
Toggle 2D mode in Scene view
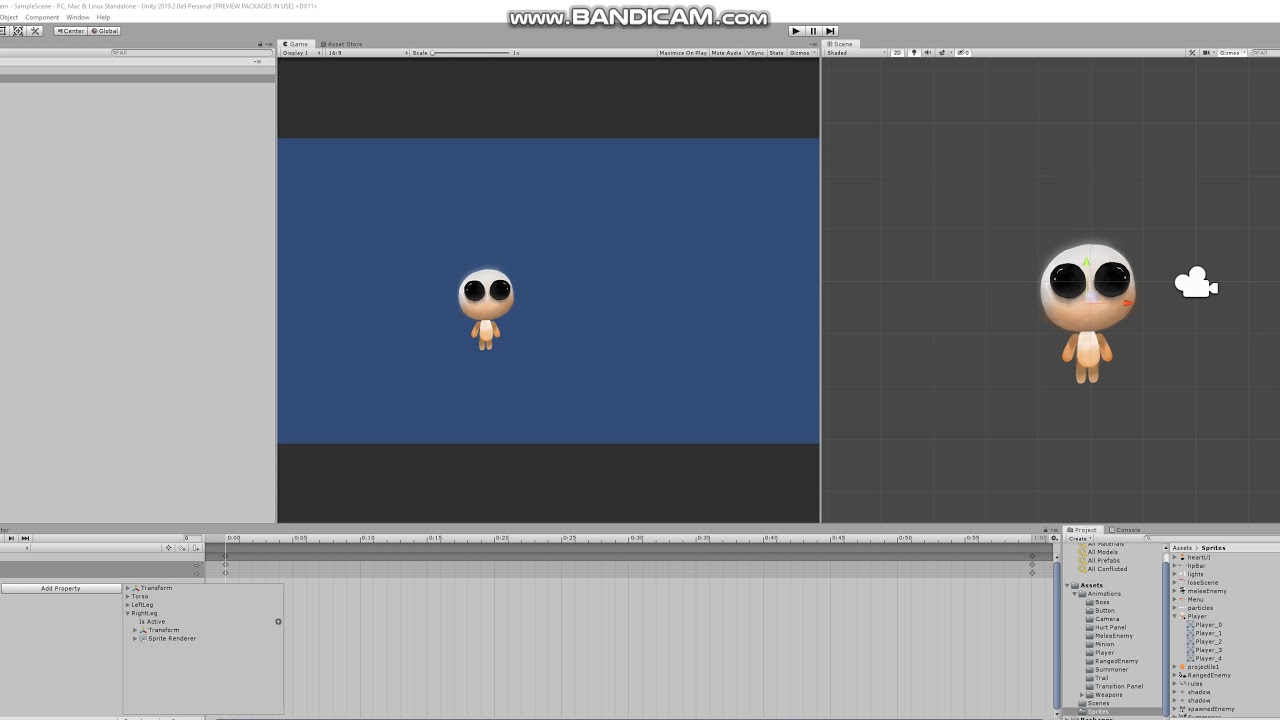[x=897, y=53]
